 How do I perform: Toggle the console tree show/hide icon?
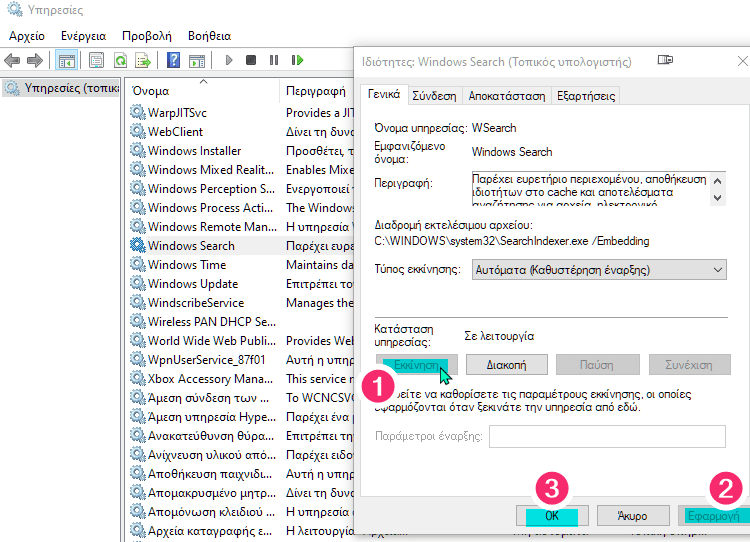66,60
